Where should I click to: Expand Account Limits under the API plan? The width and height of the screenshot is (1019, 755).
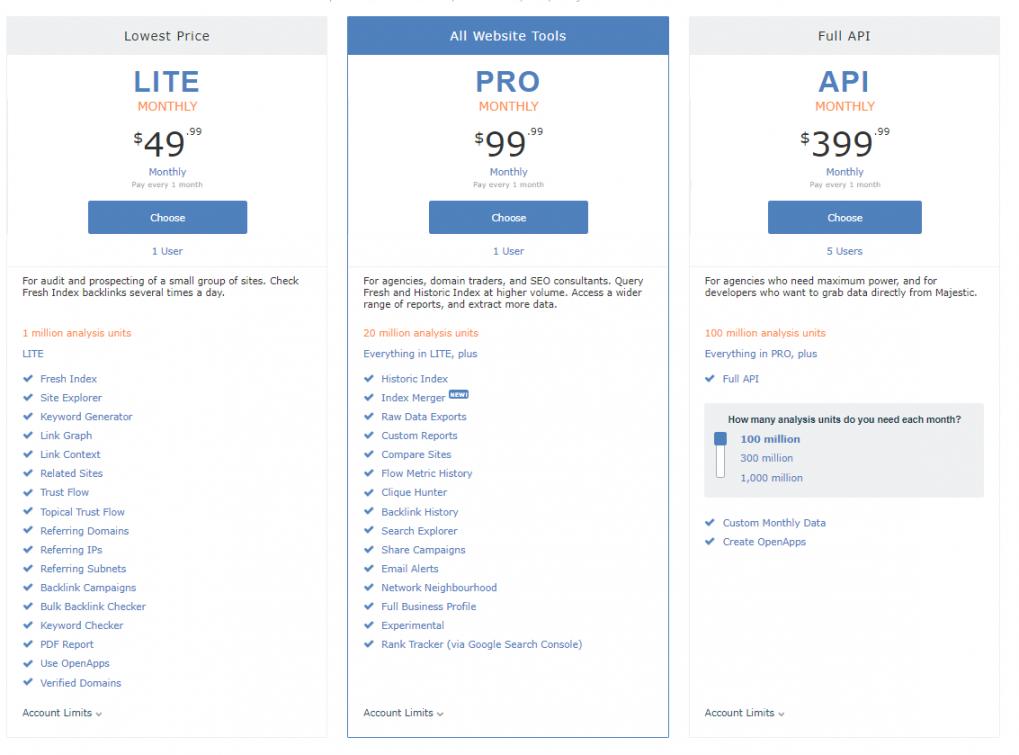click(744, 713)
